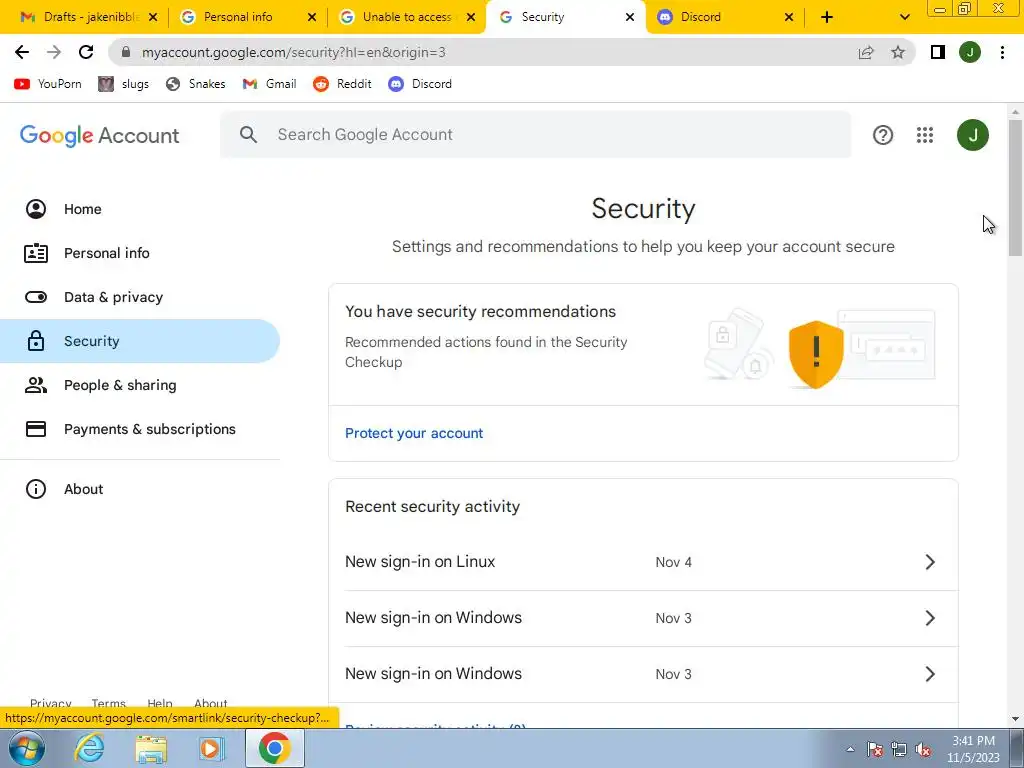The width and height of the screenshot is (1024, 768).
Task: Open the Chrome side panel icon
Action: point(938,52)
